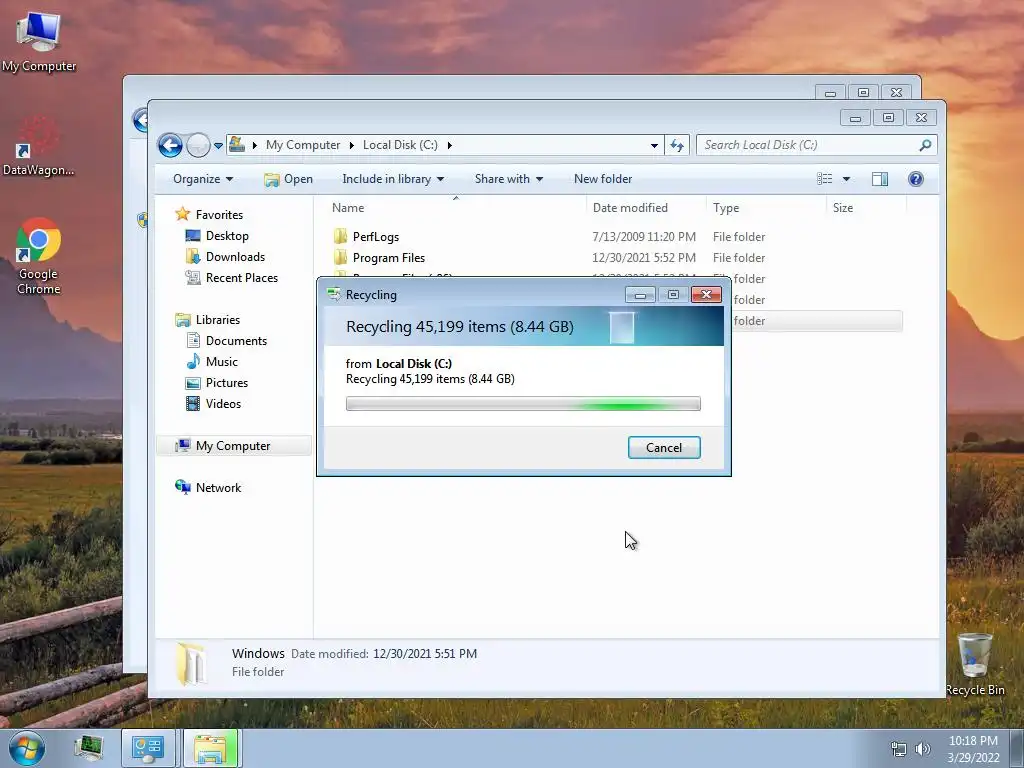The width and height of the screenshot is (1024, 768).
Task: Close the Recycling dialog with red X
Action: (x=706, y=295)
